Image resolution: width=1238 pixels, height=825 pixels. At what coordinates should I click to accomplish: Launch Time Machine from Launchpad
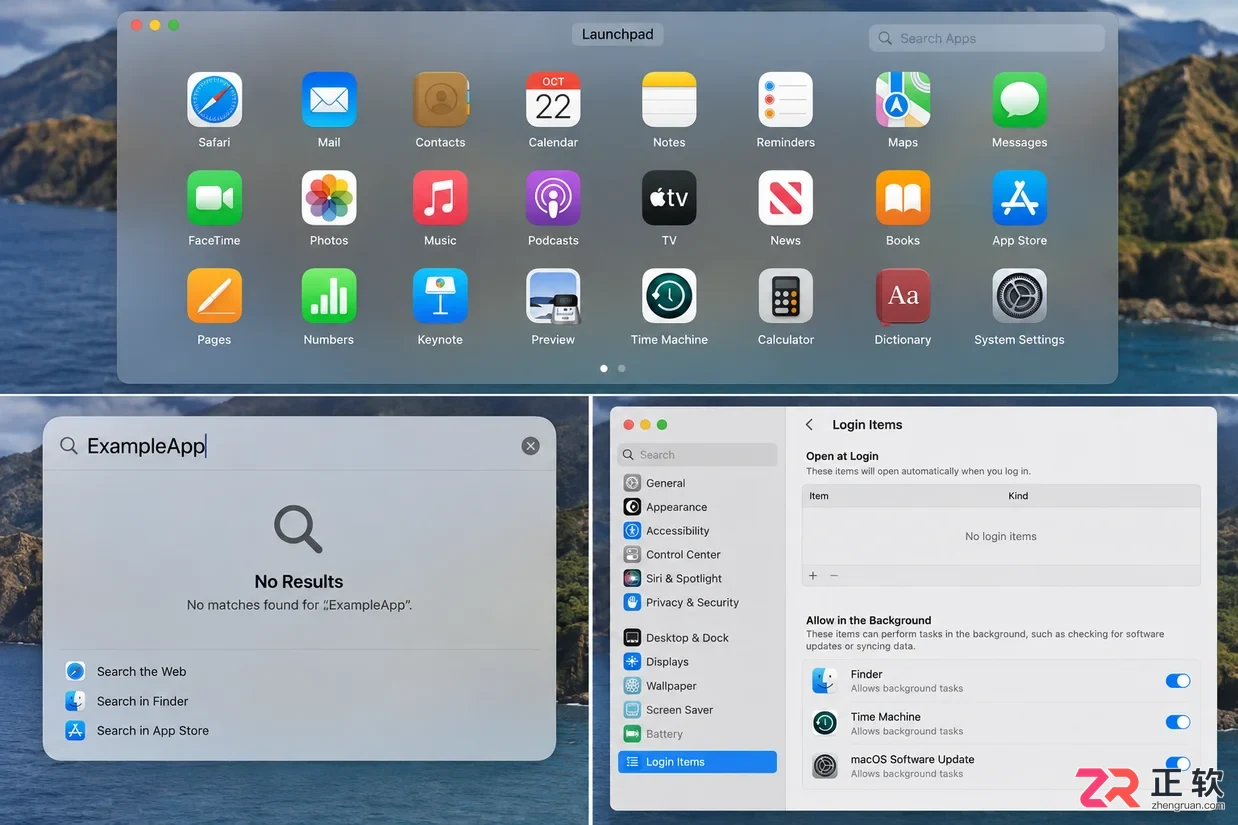(x=669, y=296)
